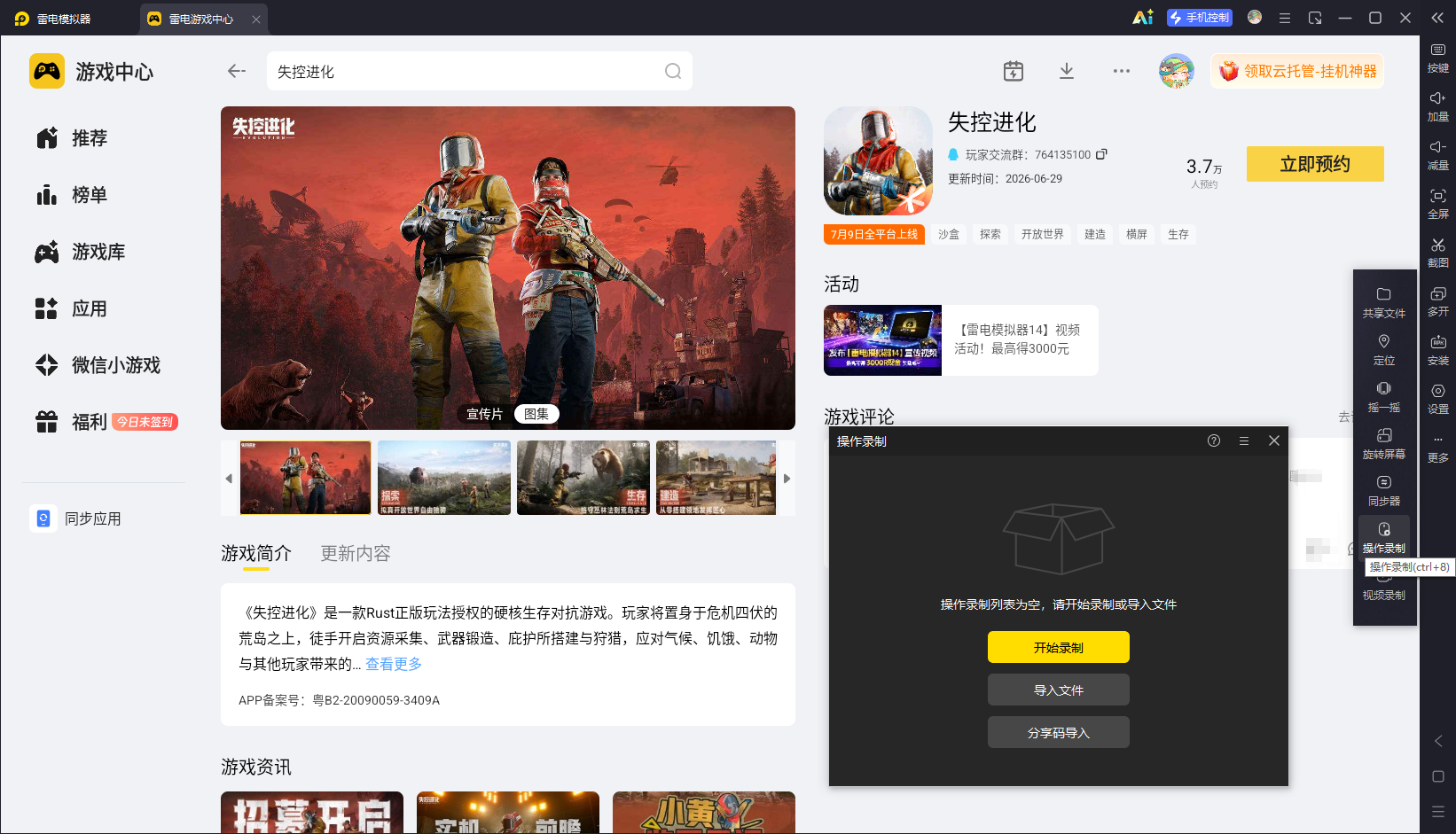Select 图集 gallery toggle on banner
The width and height of the screenshot is (1456, 834).
click(536, 414)
